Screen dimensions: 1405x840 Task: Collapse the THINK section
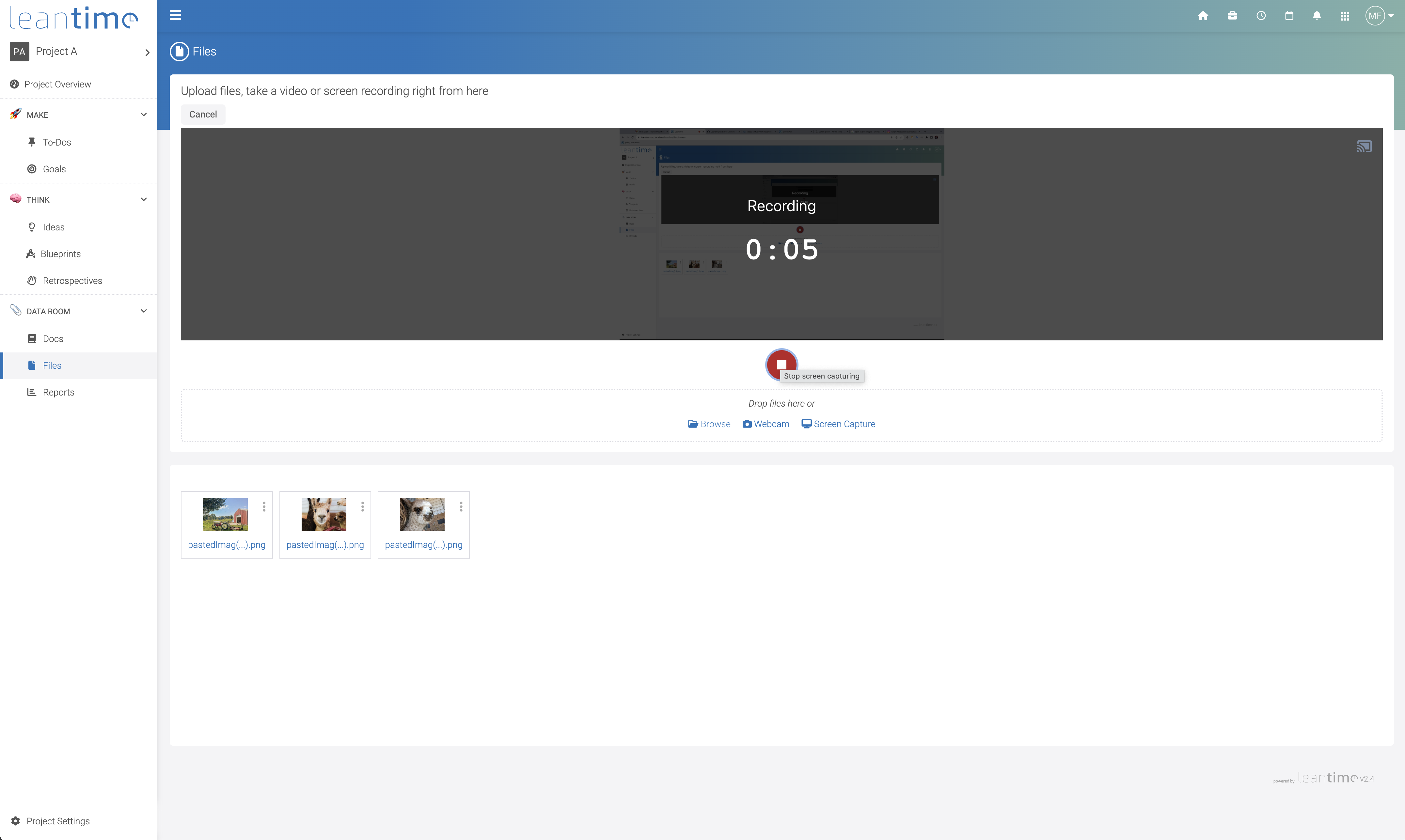[x=144, y=199]
